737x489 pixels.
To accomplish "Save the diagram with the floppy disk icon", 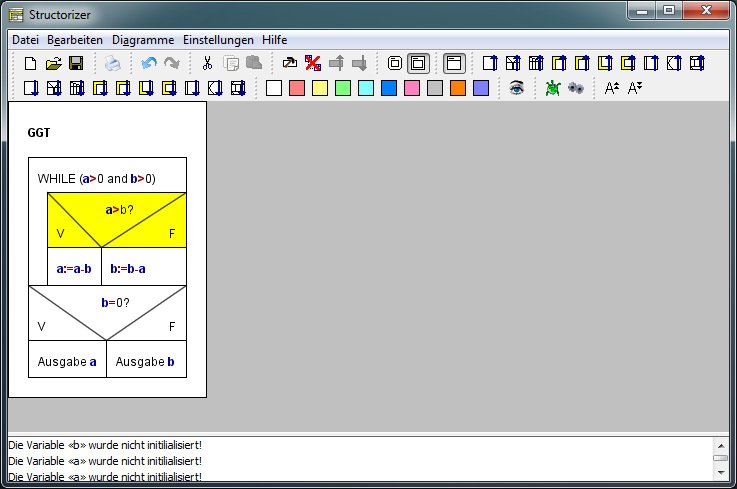I will pos(76,63).
